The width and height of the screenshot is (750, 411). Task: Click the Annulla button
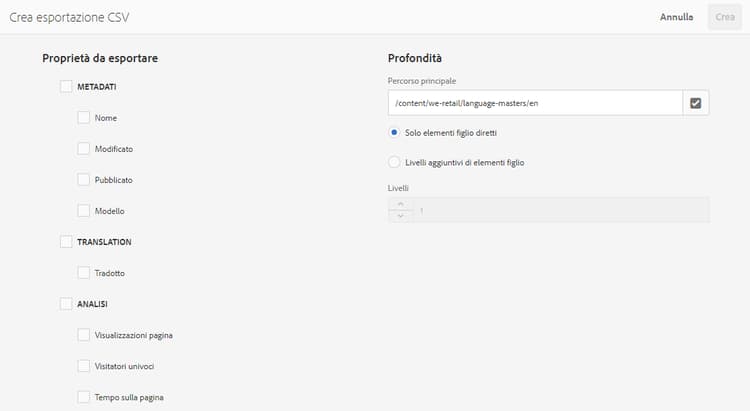tap(676, 17)
